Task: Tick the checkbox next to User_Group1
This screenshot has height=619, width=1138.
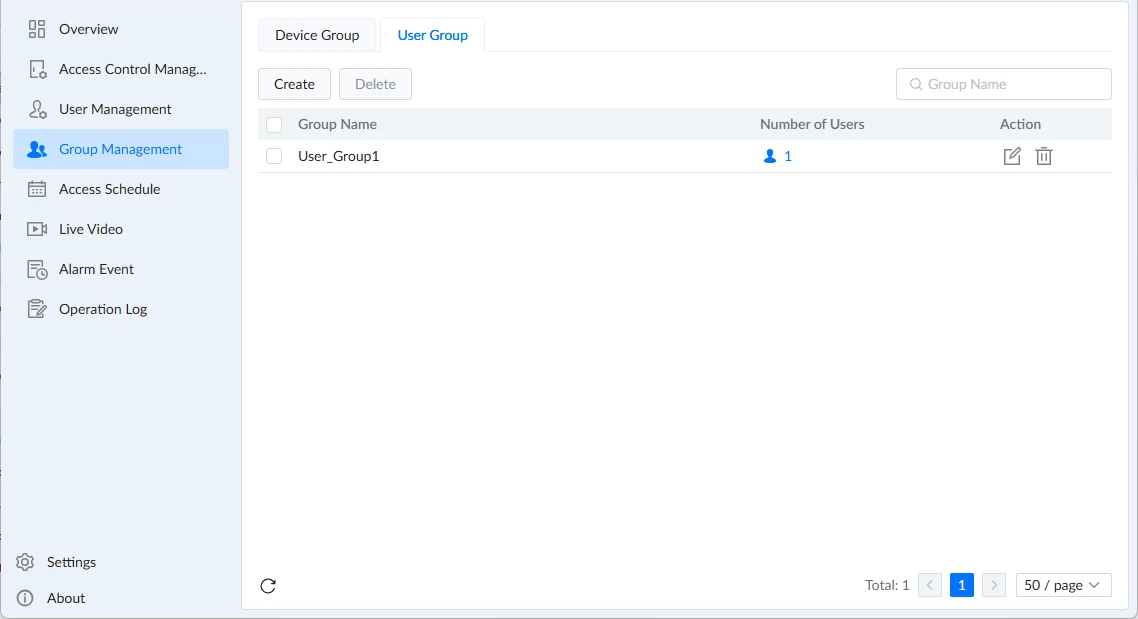Action: coord(274,156)
